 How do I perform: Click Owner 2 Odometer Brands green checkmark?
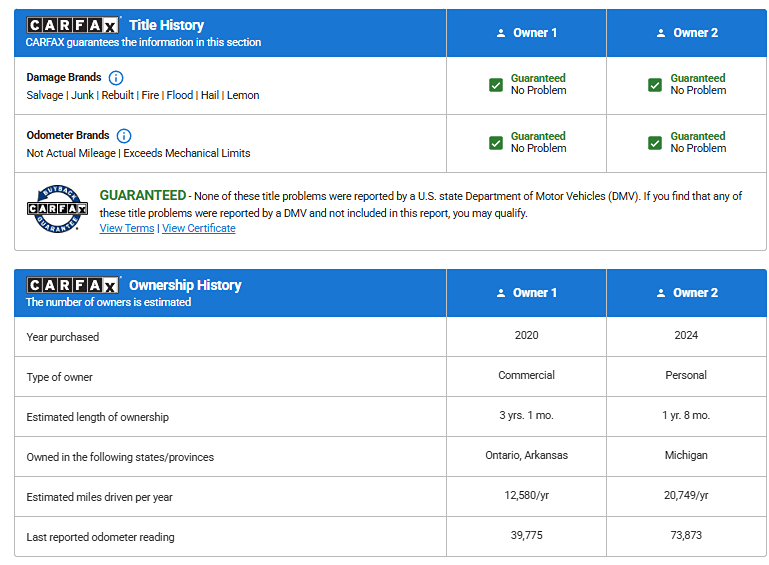coord(655,143)
